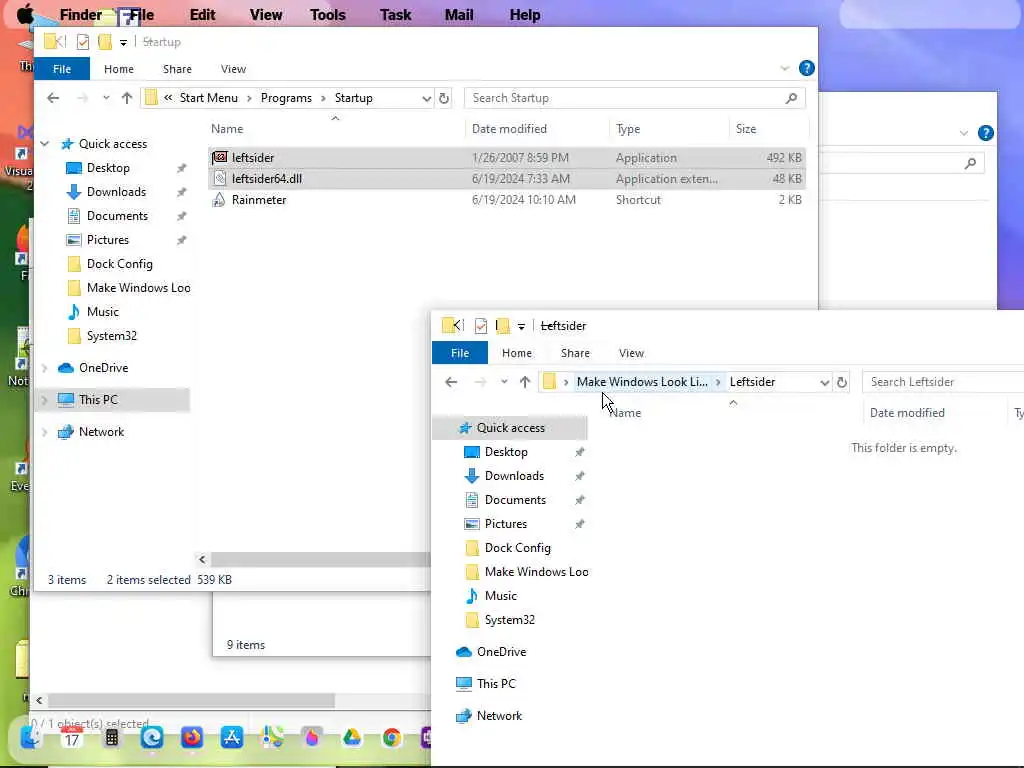Open the Calendar icon showing 17
1024x768 pixels.
[71, 738]
